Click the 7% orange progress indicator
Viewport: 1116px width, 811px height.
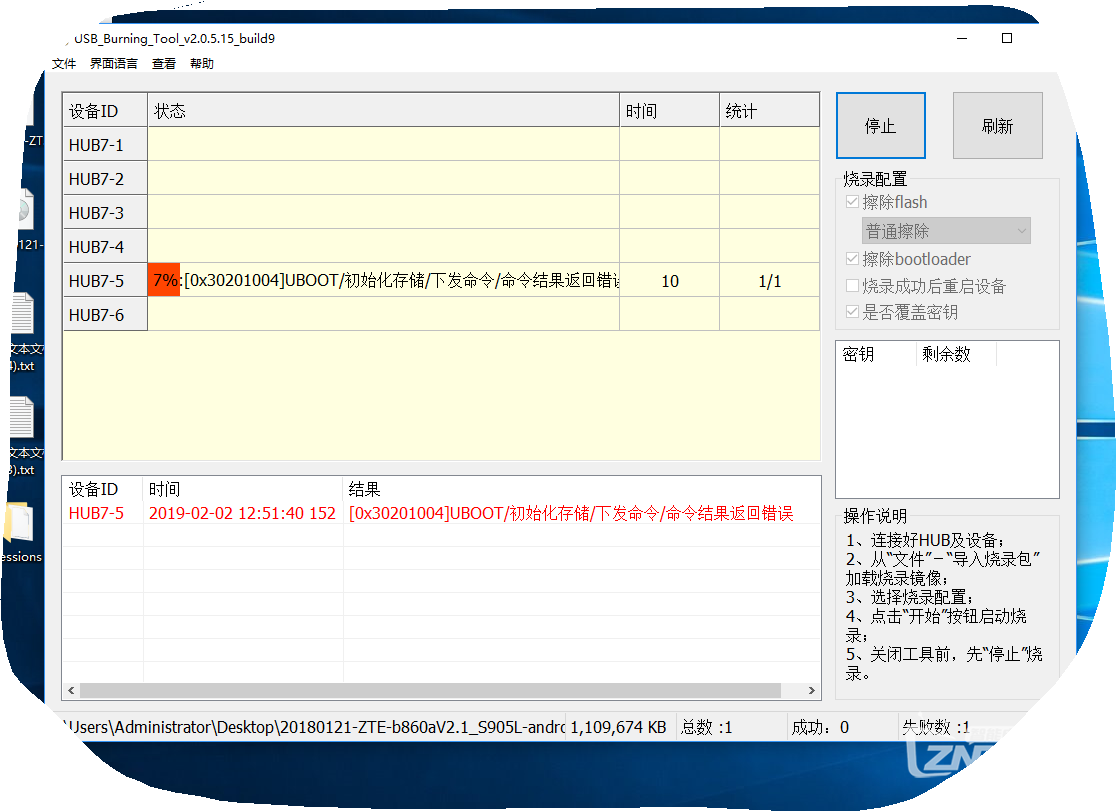(x=164, y=281)
